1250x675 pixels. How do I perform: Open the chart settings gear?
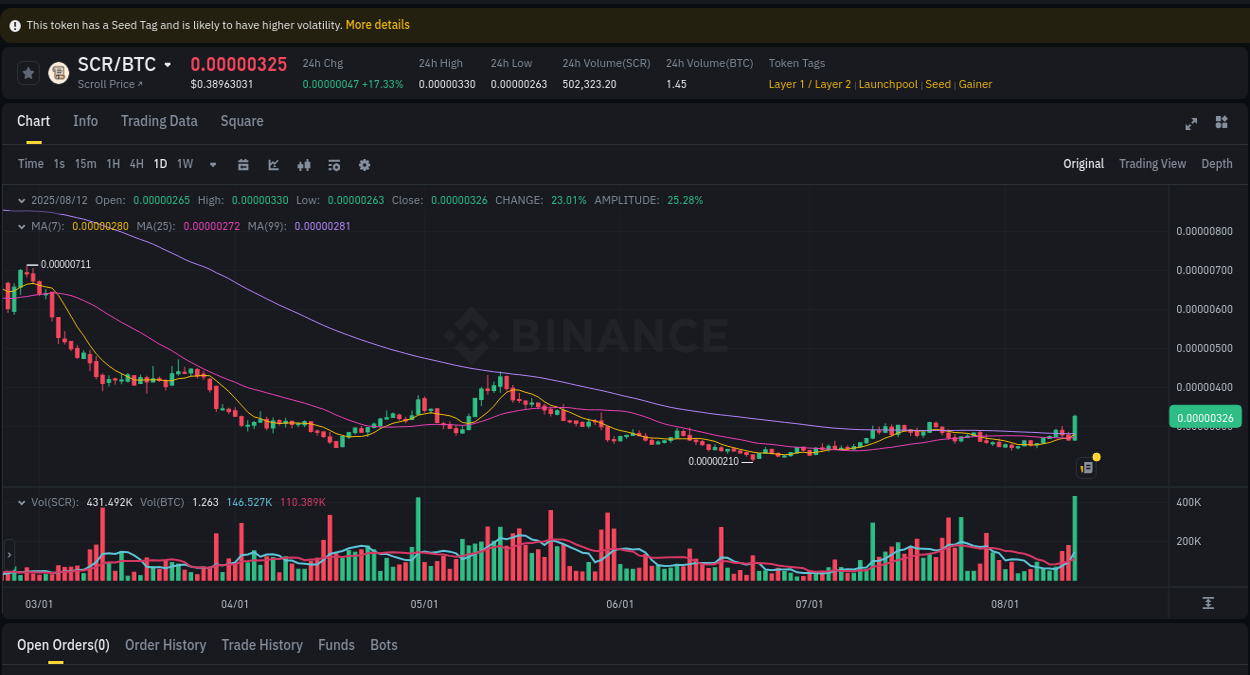click(x=364, y=164)
